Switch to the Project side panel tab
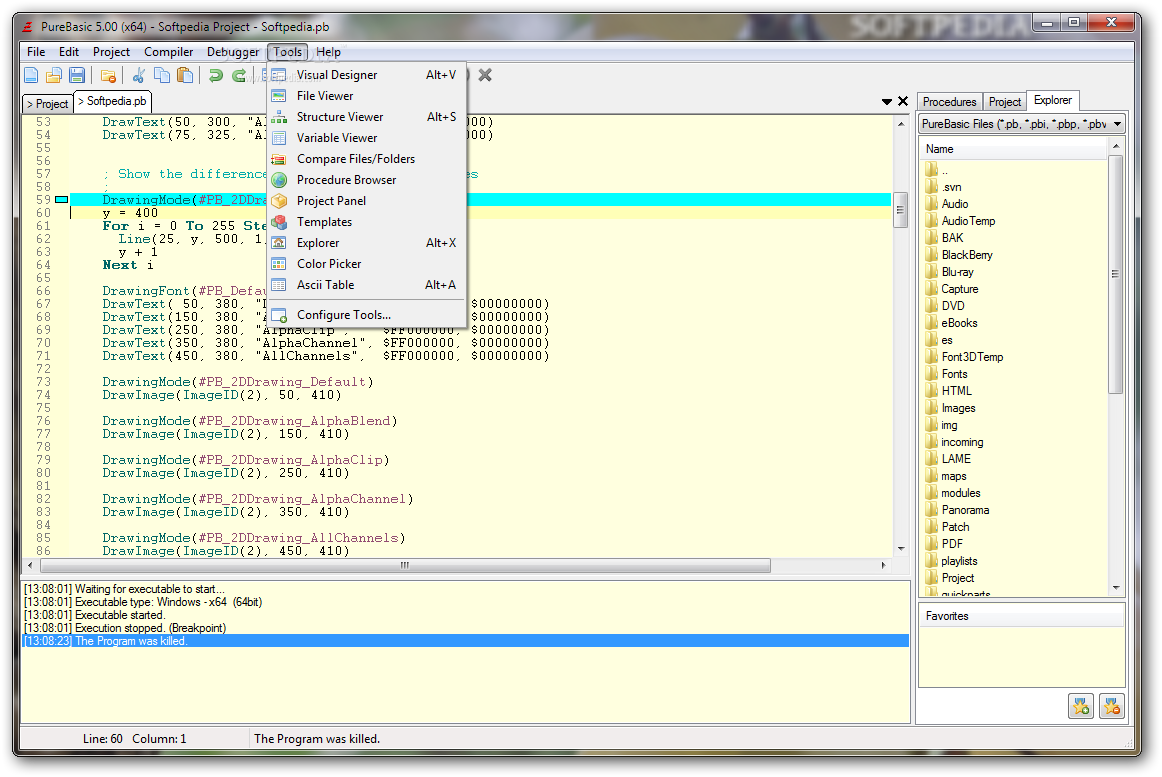Viewport: 1162px width, 777px height. point(1004,102)
